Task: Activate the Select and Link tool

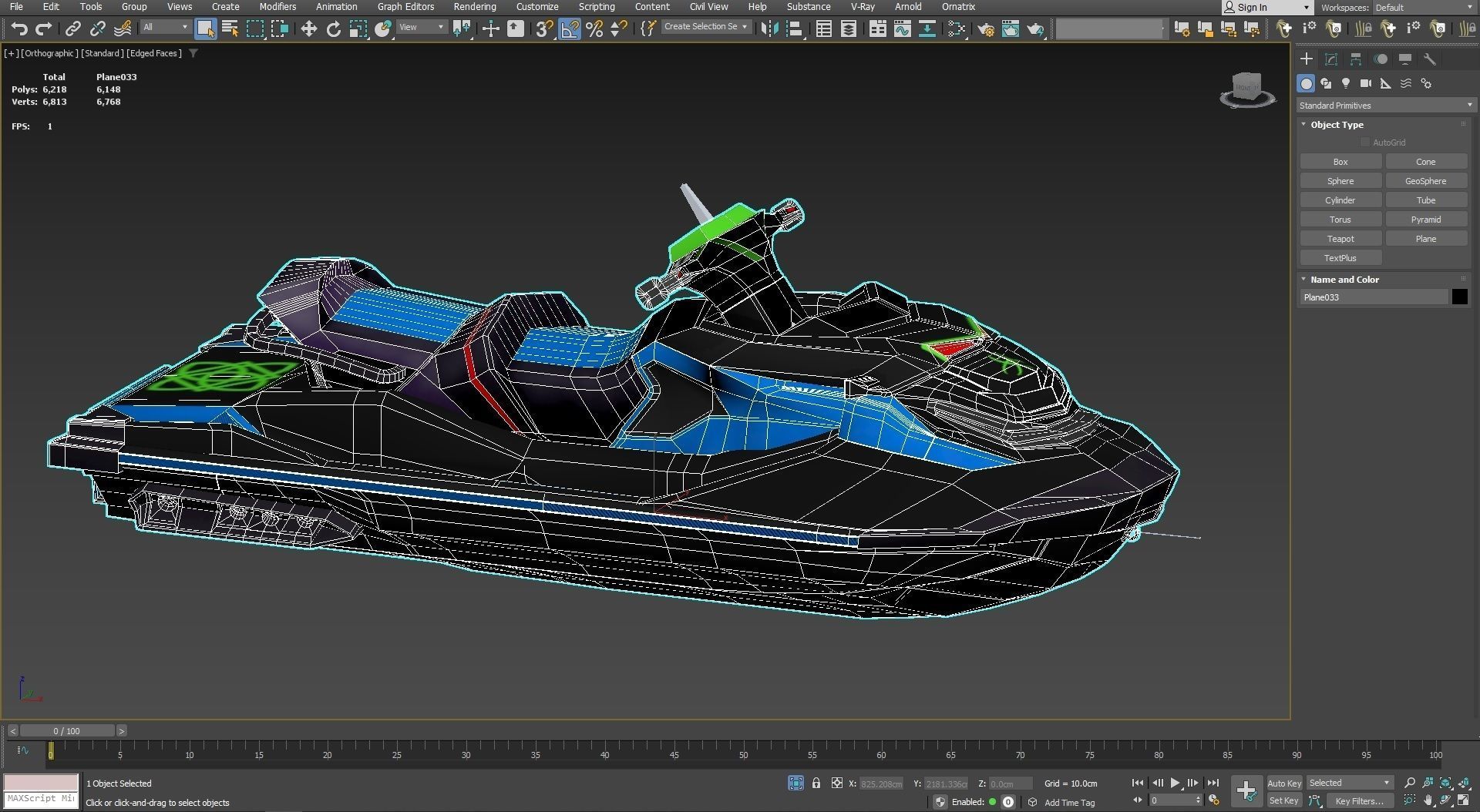Action: tap(72, 29)
